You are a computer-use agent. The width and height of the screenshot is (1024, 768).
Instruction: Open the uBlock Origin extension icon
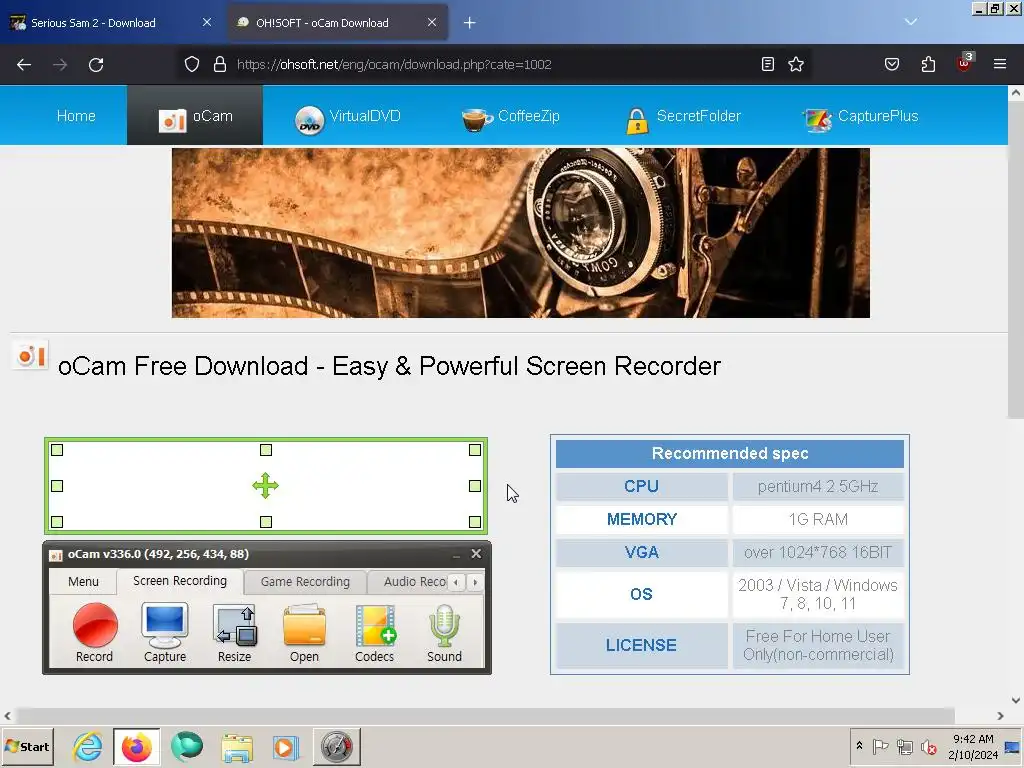(x=965, y=63)
